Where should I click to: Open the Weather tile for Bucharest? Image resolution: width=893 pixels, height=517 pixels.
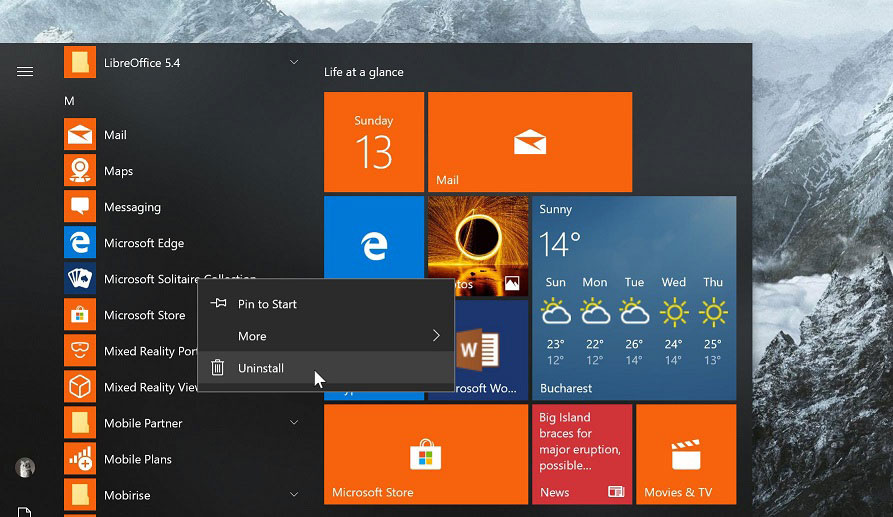pyautogui.click(x=633, y=298)
